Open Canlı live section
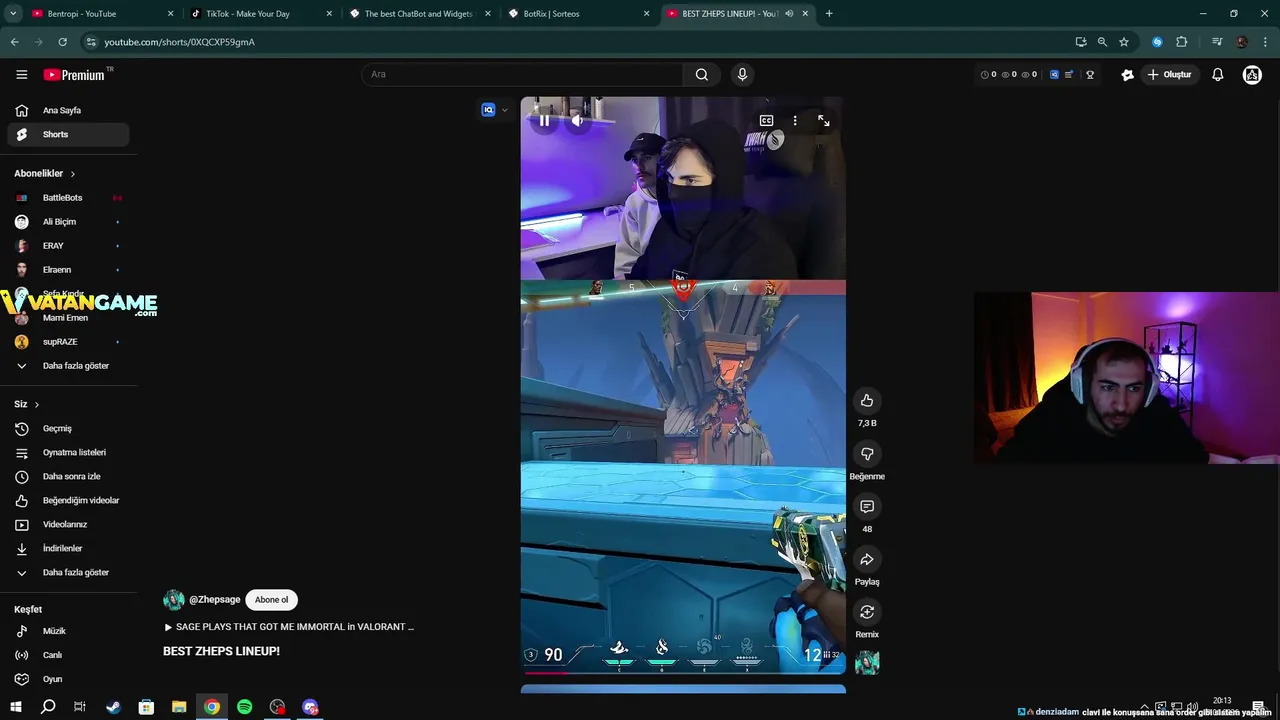 pyautogui.click(x=68, y=656)
